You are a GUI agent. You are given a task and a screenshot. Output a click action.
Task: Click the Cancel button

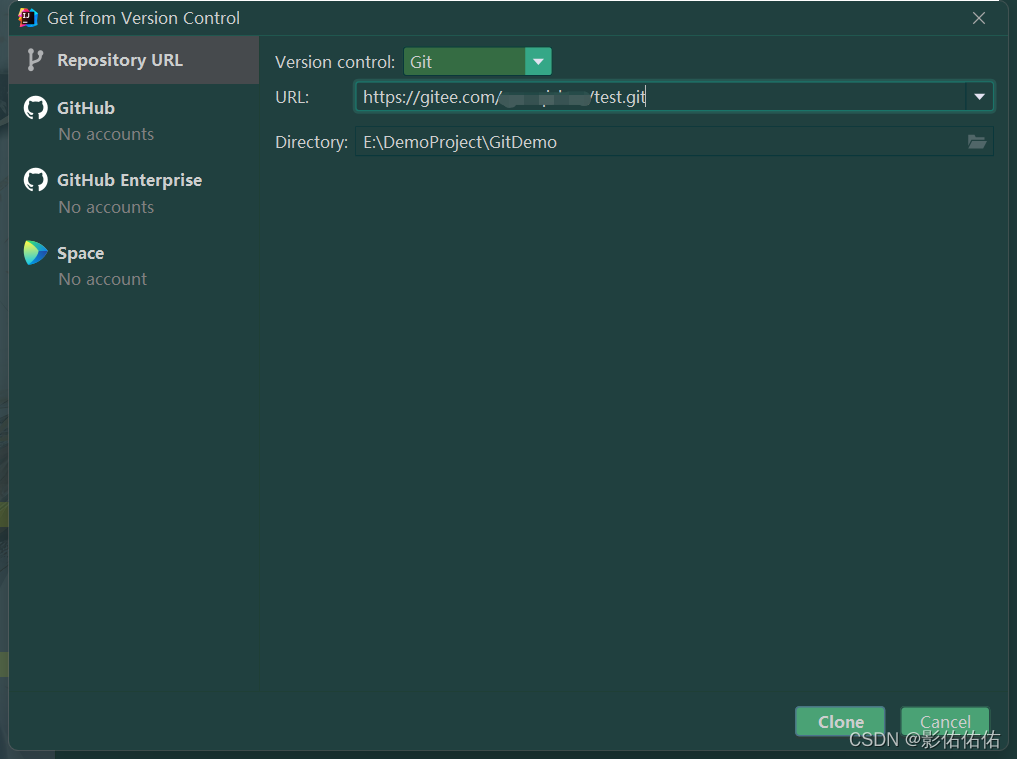pos(945,721)
